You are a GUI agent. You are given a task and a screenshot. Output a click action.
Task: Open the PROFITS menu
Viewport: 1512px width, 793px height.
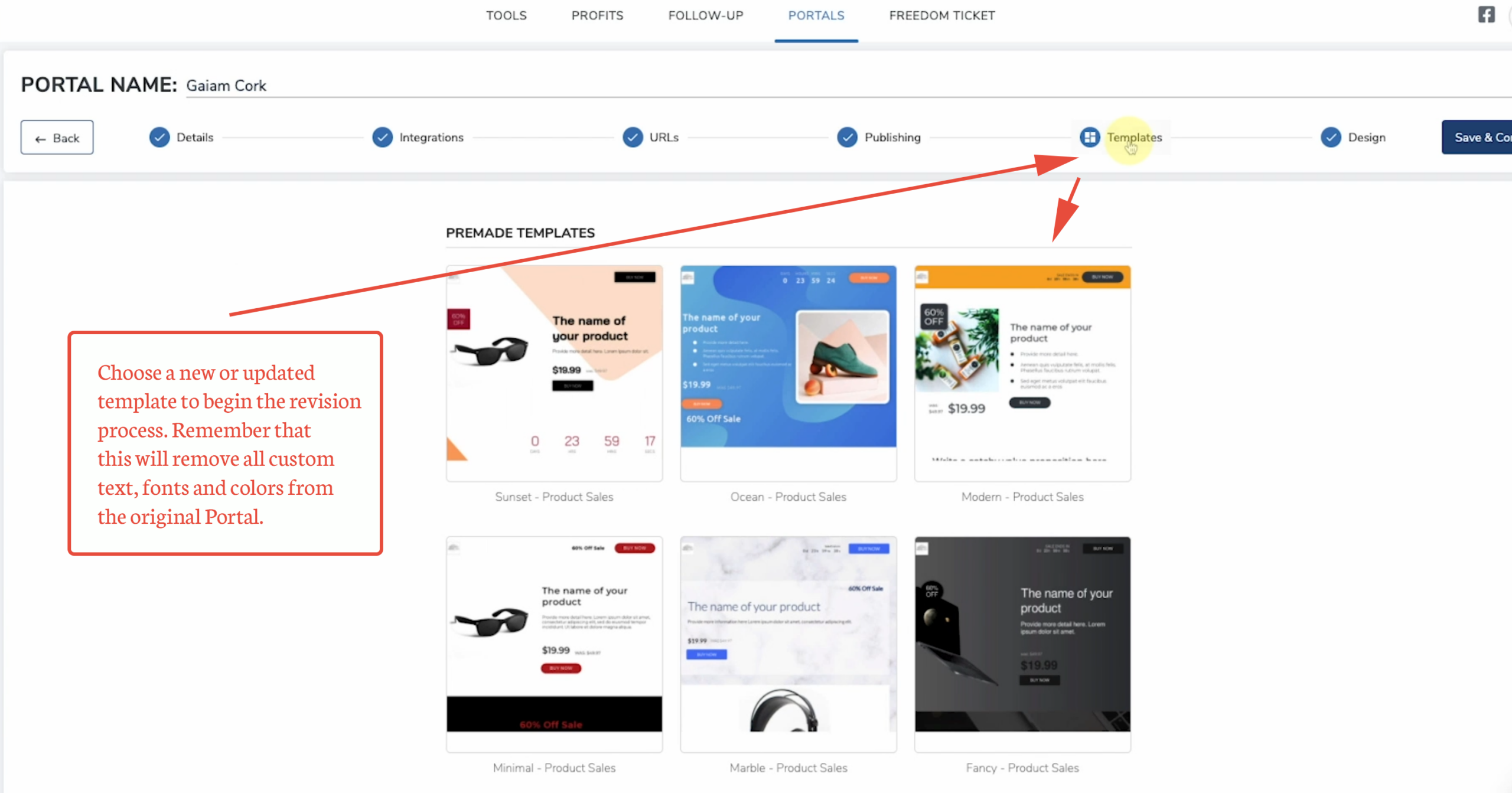tap(597, 16)
